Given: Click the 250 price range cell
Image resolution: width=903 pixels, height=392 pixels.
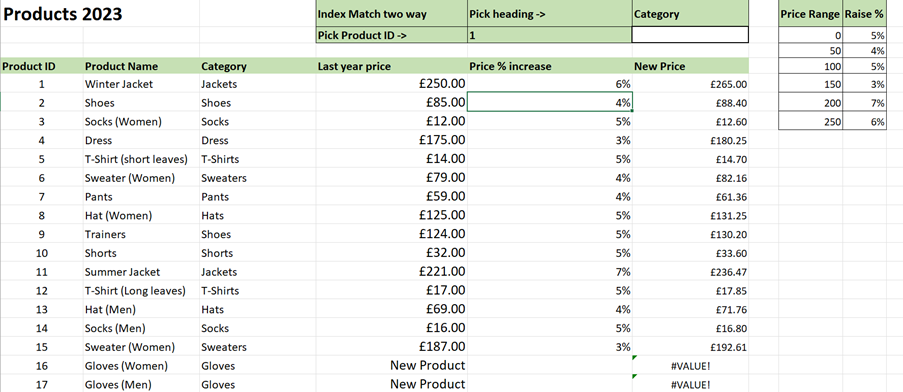Looking at the screenshot, I should [810, 121].
